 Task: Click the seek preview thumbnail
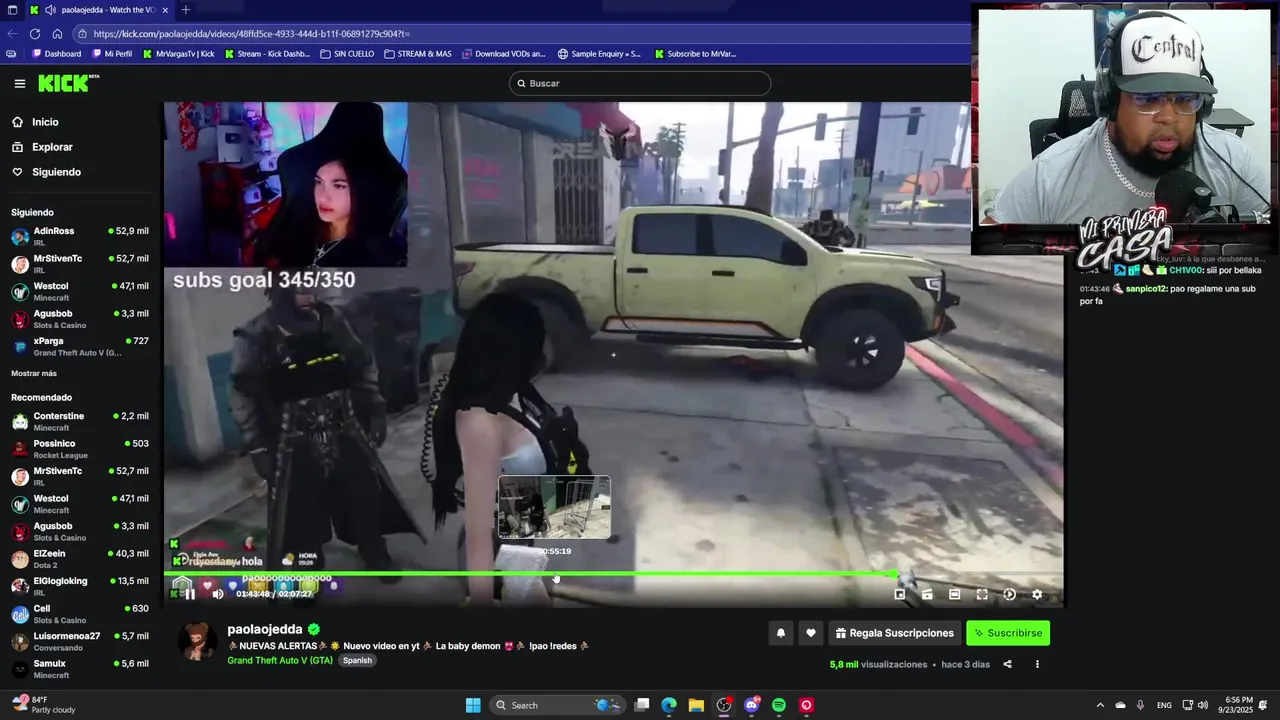pyautogui.click(x=554, y=507)
